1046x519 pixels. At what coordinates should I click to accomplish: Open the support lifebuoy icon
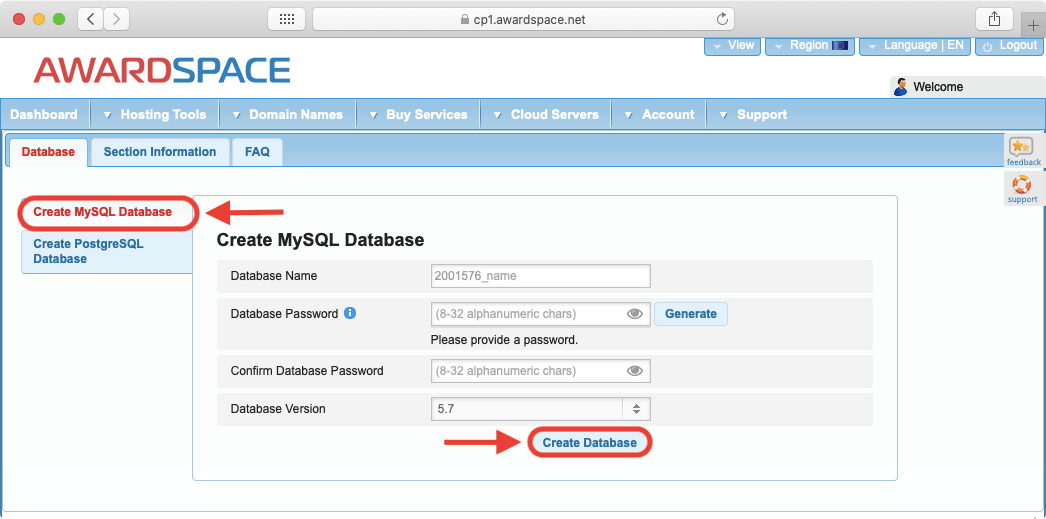pyautogui.click(x=1021, y=185)
